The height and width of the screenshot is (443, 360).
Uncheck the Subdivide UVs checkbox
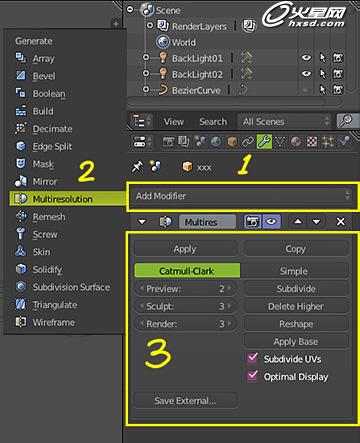(252, 358)
